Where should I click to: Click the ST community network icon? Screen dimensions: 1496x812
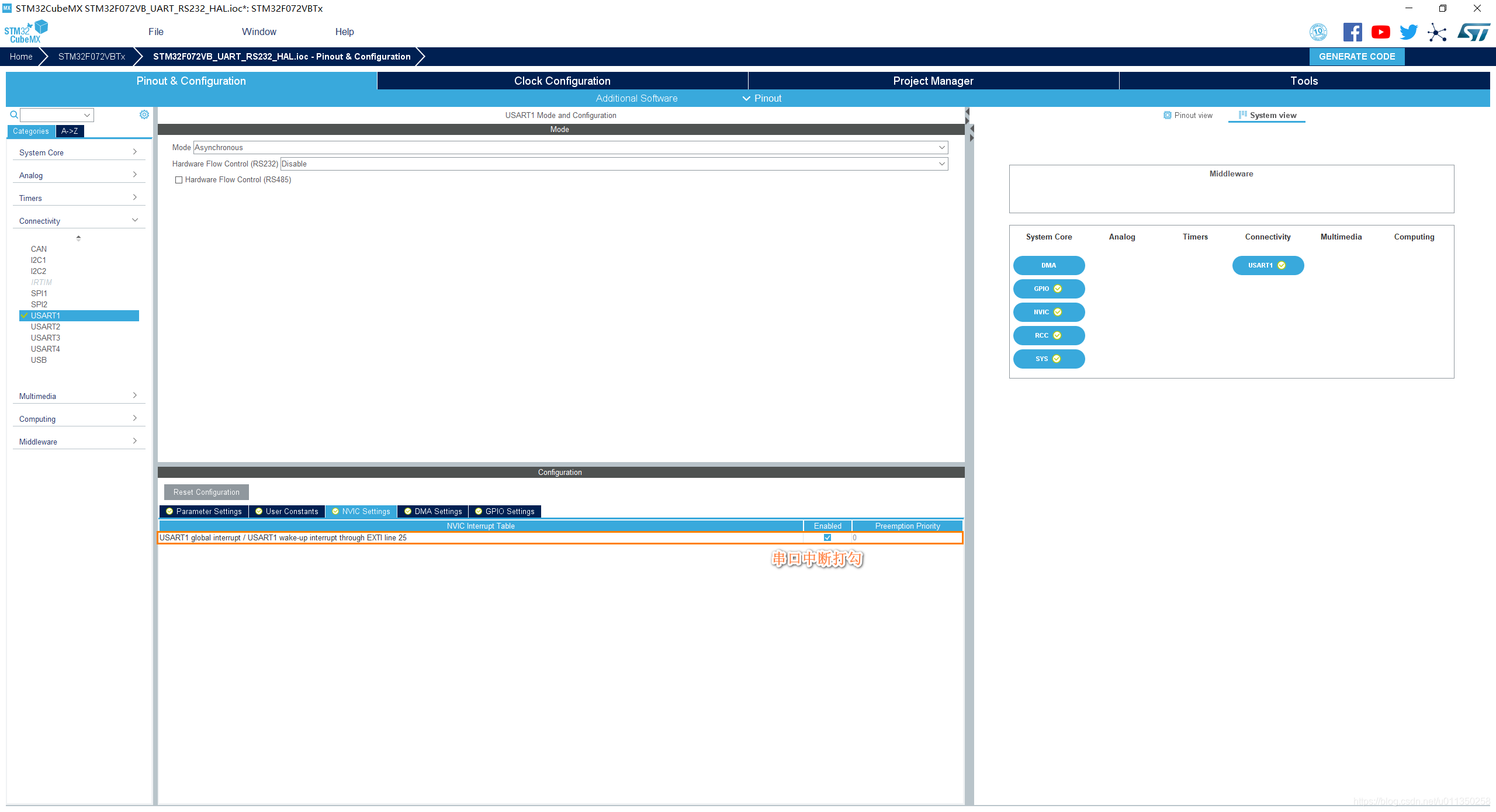[1436, 32]
